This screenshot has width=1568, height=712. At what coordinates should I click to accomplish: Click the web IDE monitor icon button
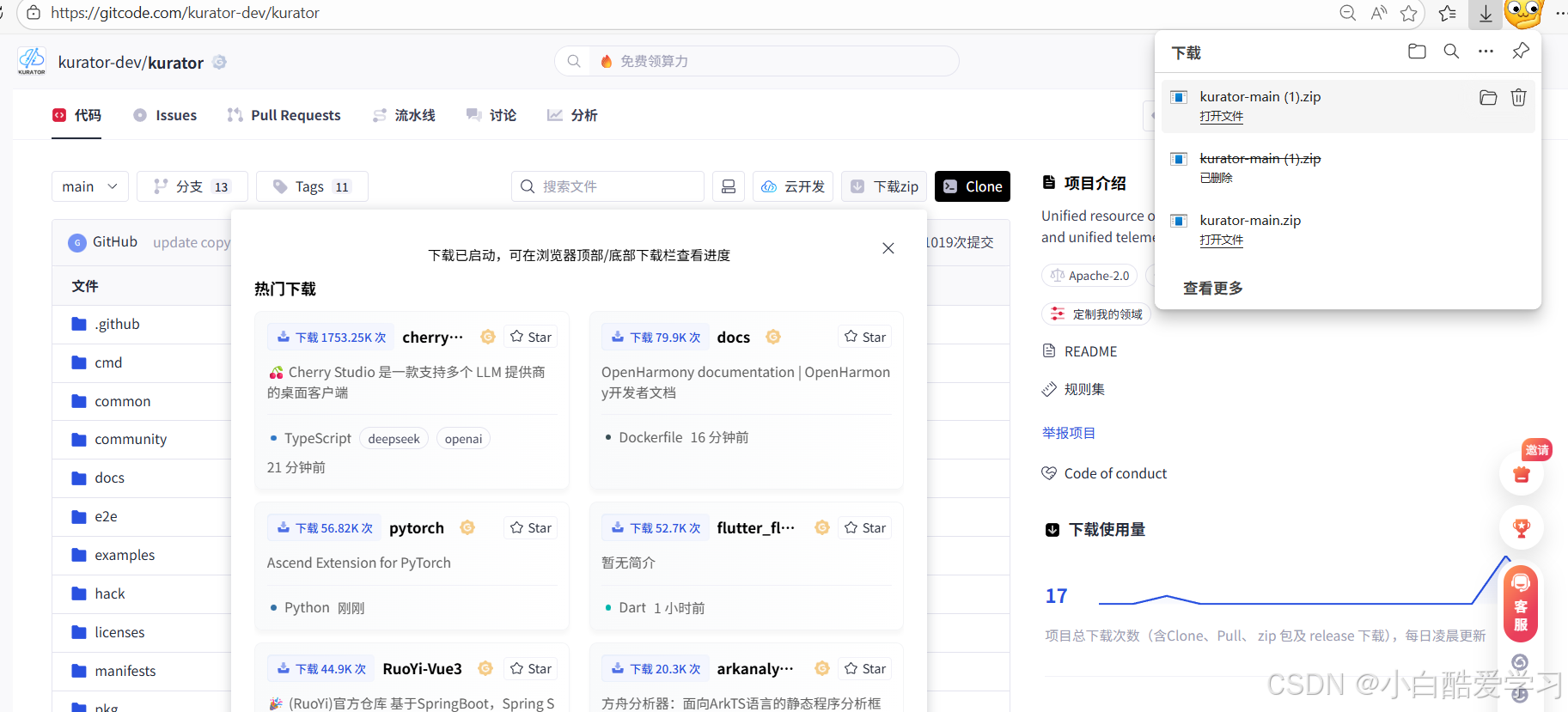[729, 186]
